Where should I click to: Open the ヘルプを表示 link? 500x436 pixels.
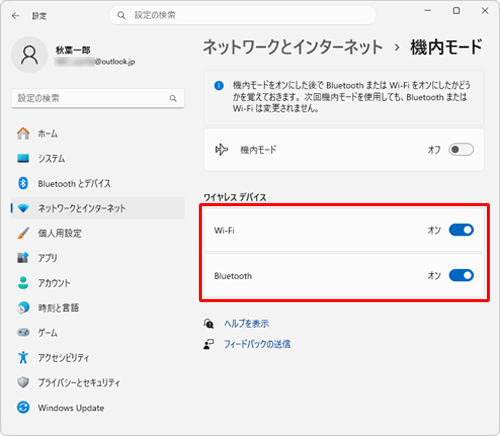pyautogui.click(x=246, y=324)
